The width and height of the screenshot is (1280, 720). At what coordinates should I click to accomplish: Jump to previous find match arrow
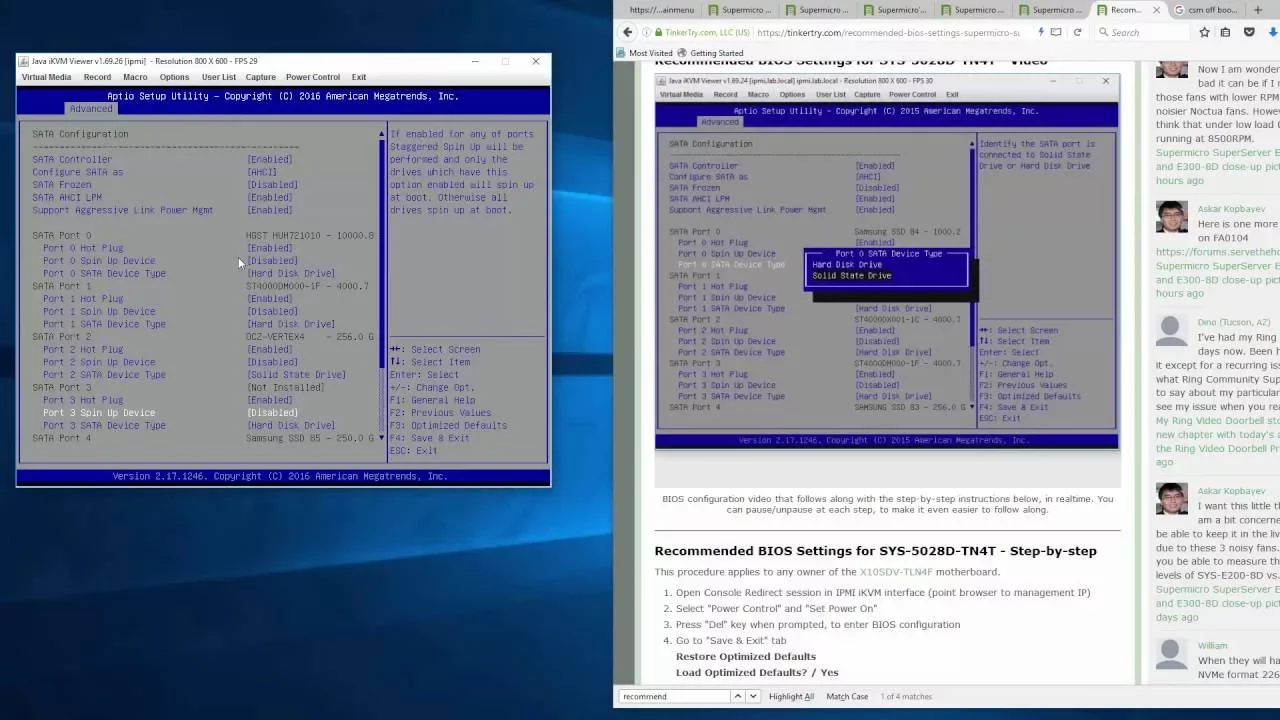[x=739, y=696]
